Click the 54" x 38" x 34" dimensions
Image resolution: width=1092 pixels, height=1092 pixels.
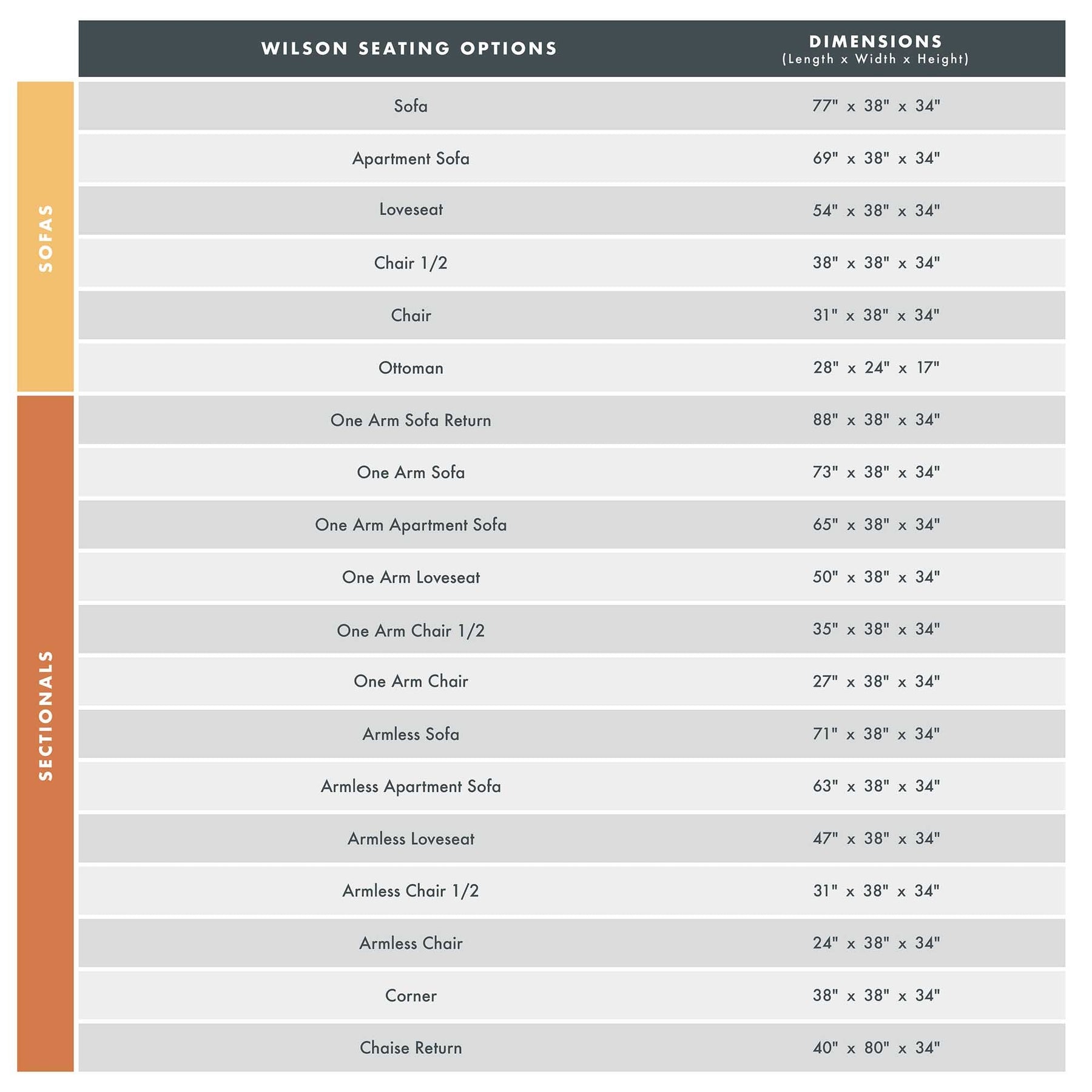click(876, 211)
